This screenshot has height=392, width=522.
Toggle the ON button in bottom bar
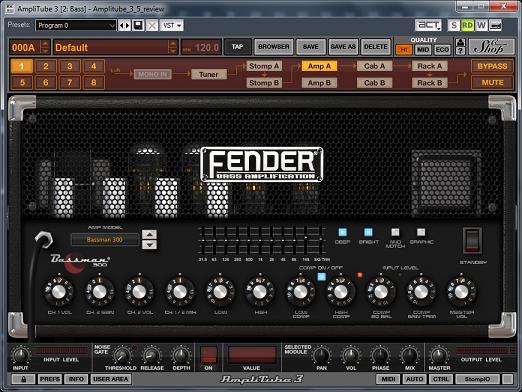[209, 354]
